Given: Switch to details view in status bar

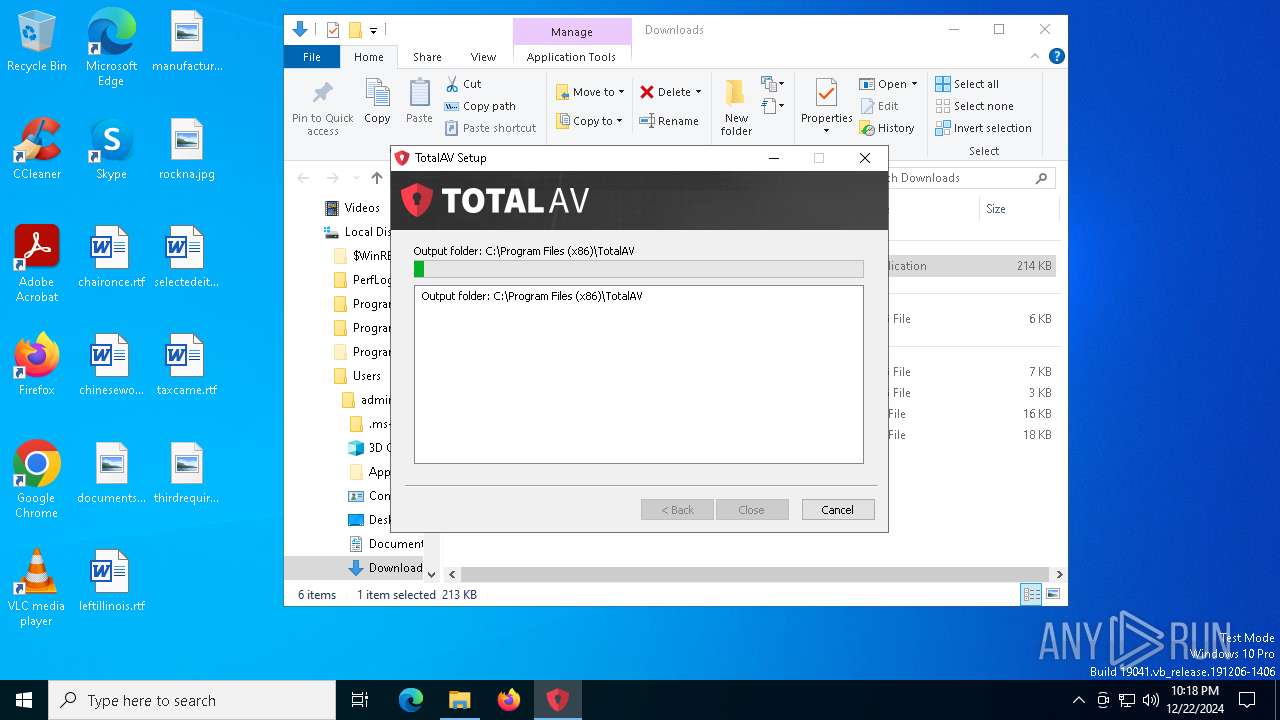Looking at the screenshot, I should click(1031, 594).
